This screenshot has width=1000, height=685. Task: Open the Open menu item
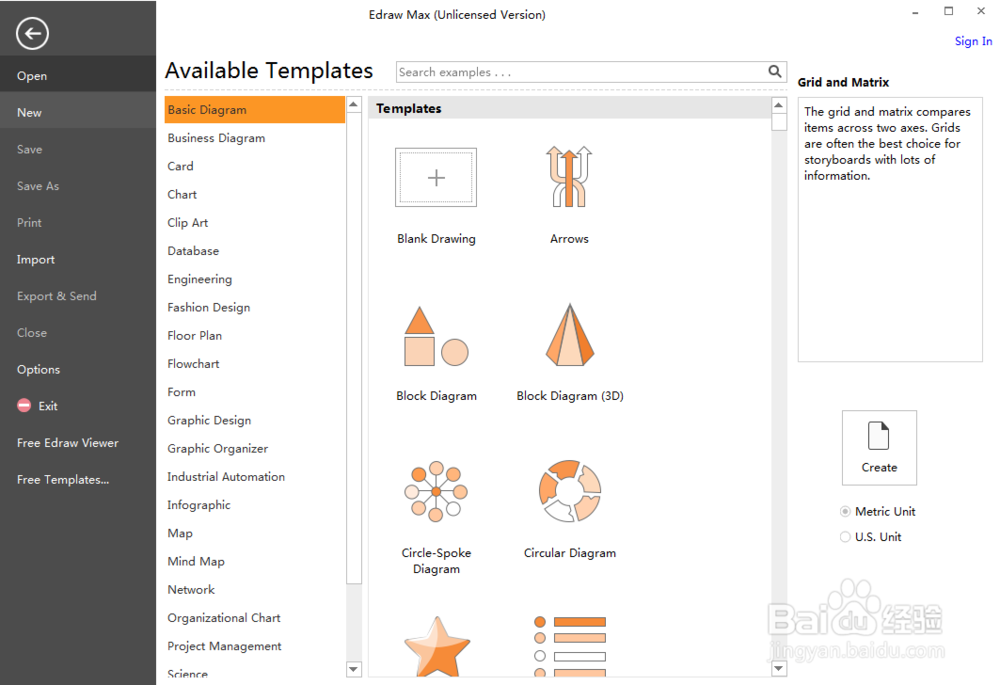[x=78, y=76]
